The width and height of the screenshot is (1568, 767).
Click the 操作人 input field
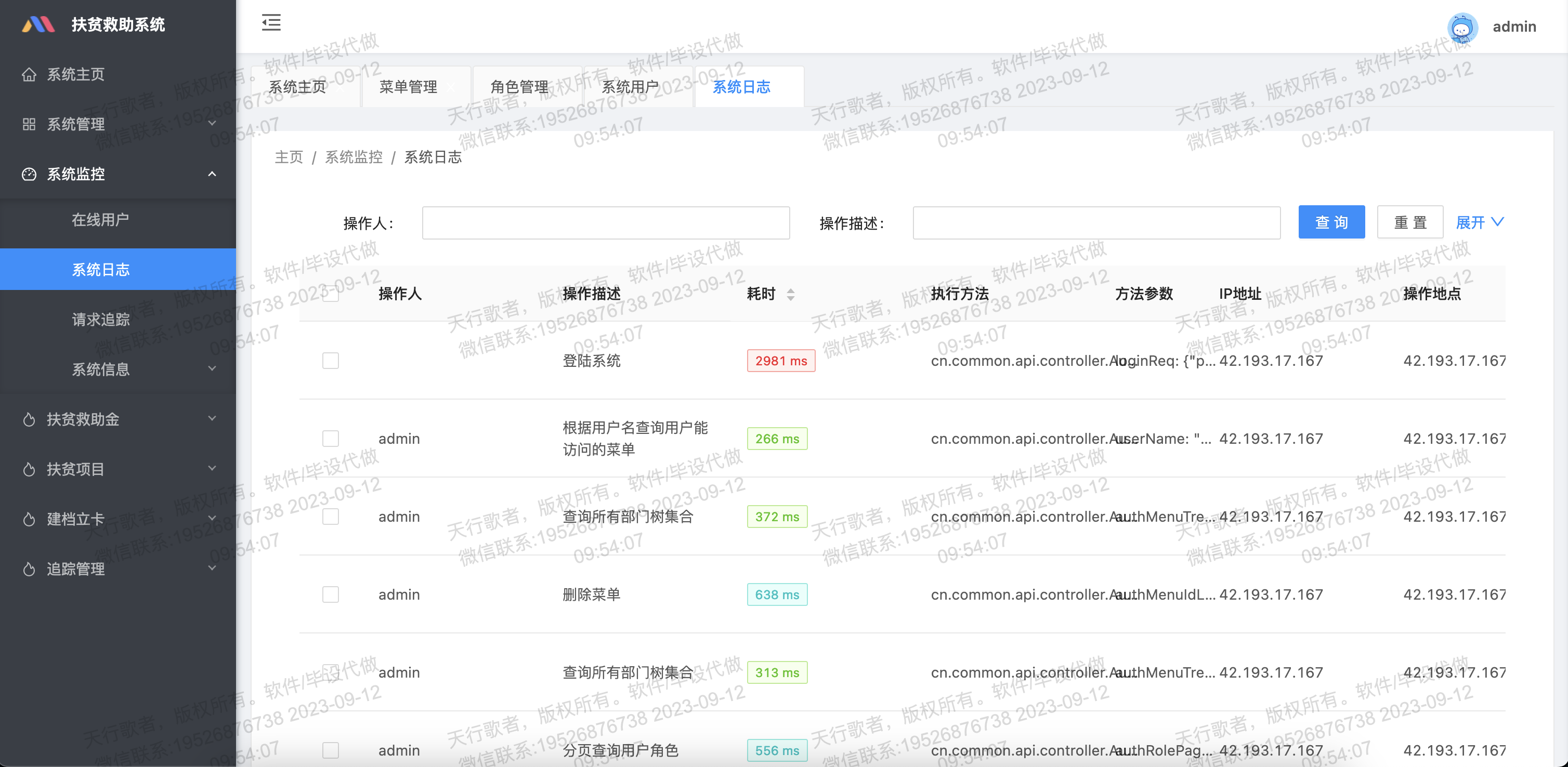click(x=606, y=222)
